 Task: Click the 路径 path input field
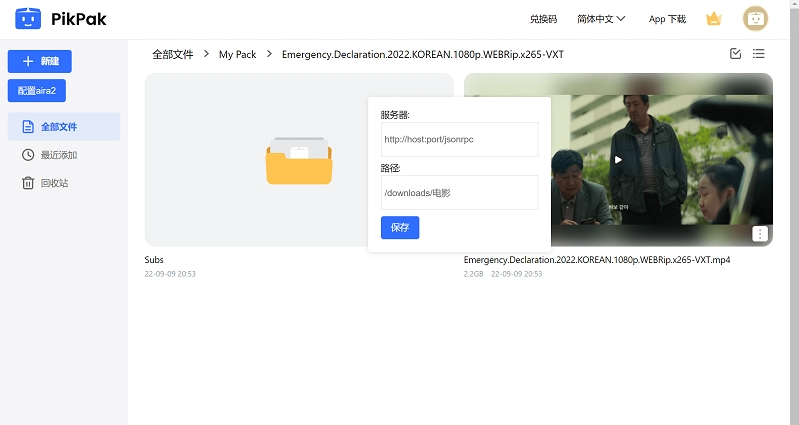click(460, 193)
